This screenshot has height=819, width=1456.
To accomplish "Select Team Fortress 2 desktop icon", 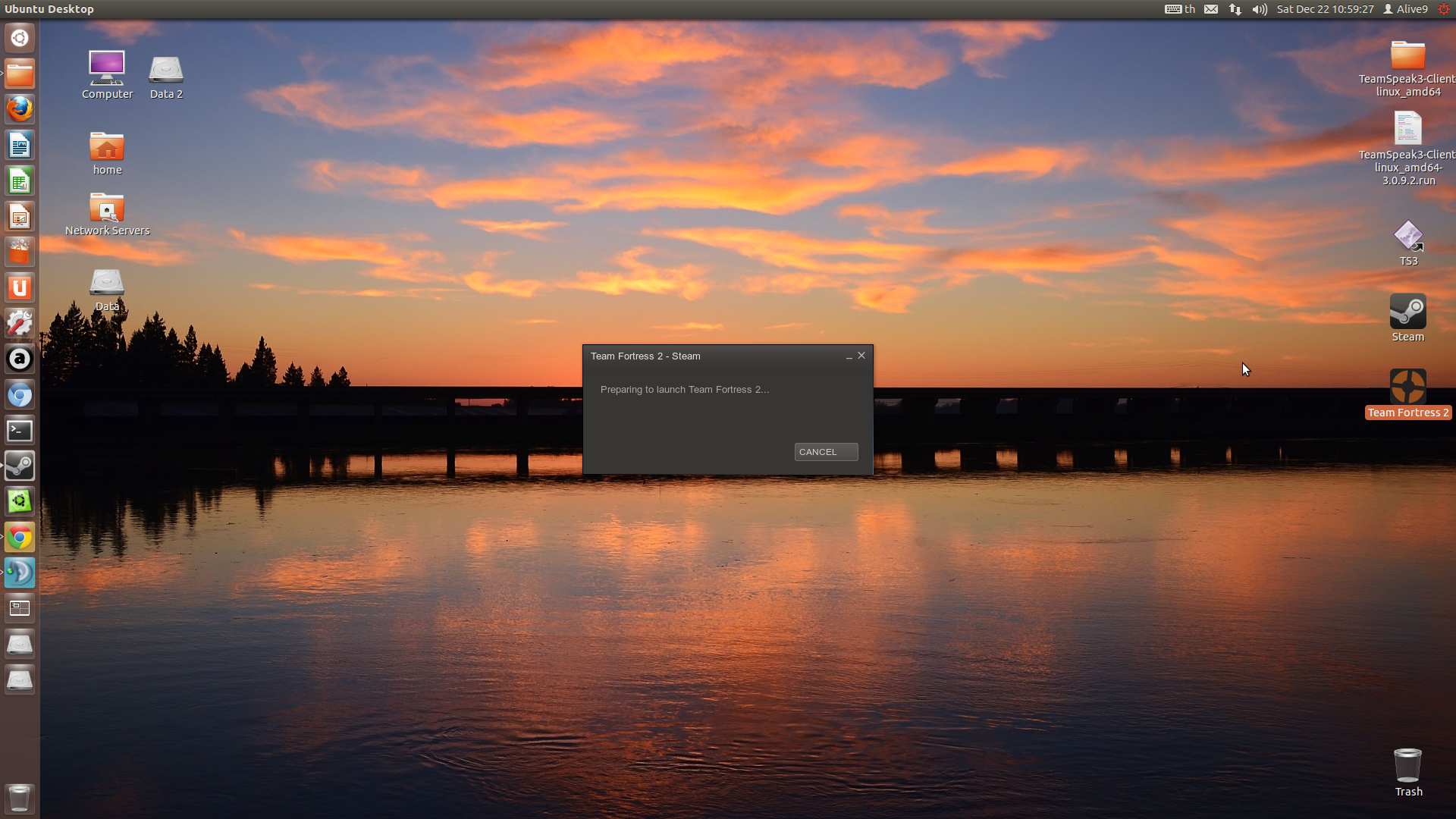I will point(1407,388).
